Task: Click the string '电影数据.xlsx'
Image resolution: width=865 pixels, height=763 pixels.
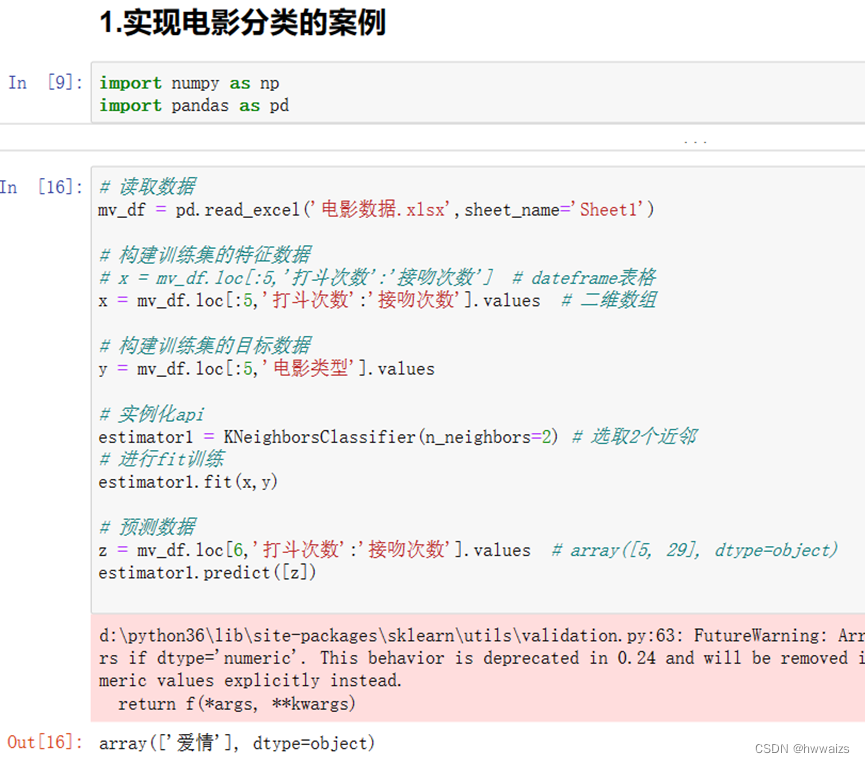Action: coord(382,210)
